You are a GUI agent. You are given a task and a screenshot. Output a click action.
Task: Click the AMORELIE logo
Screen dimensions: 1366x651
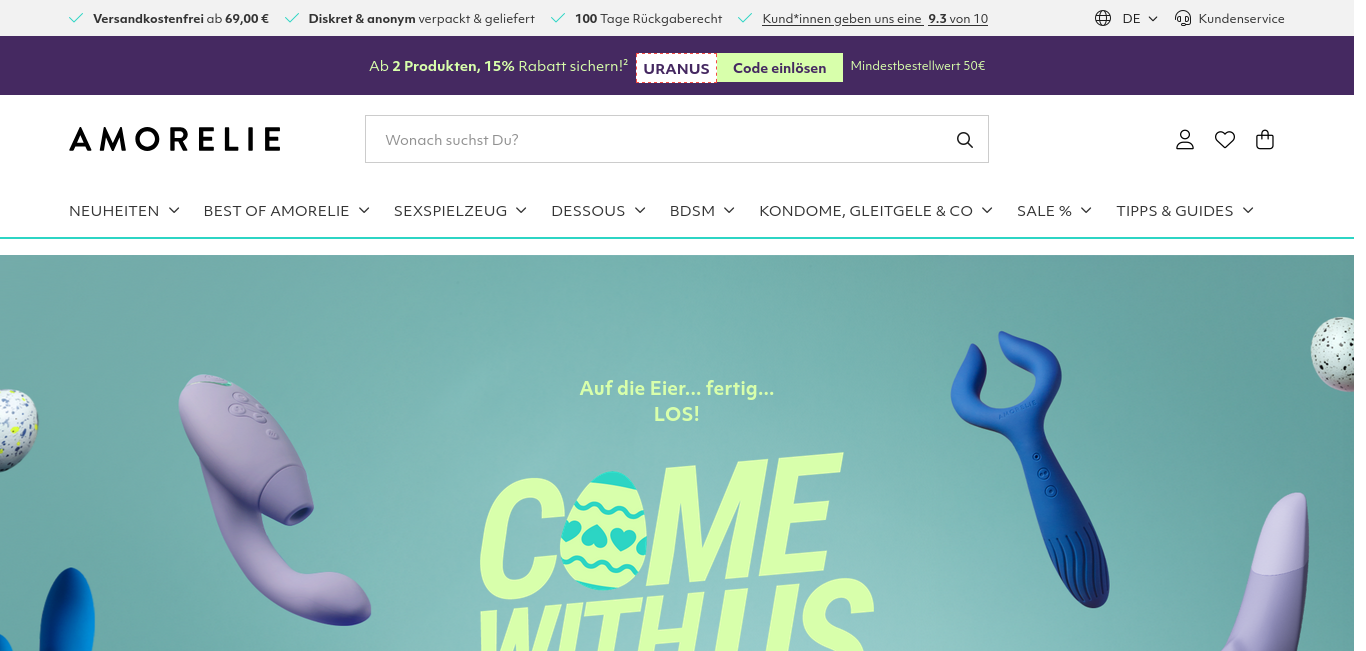coord(175,139)
